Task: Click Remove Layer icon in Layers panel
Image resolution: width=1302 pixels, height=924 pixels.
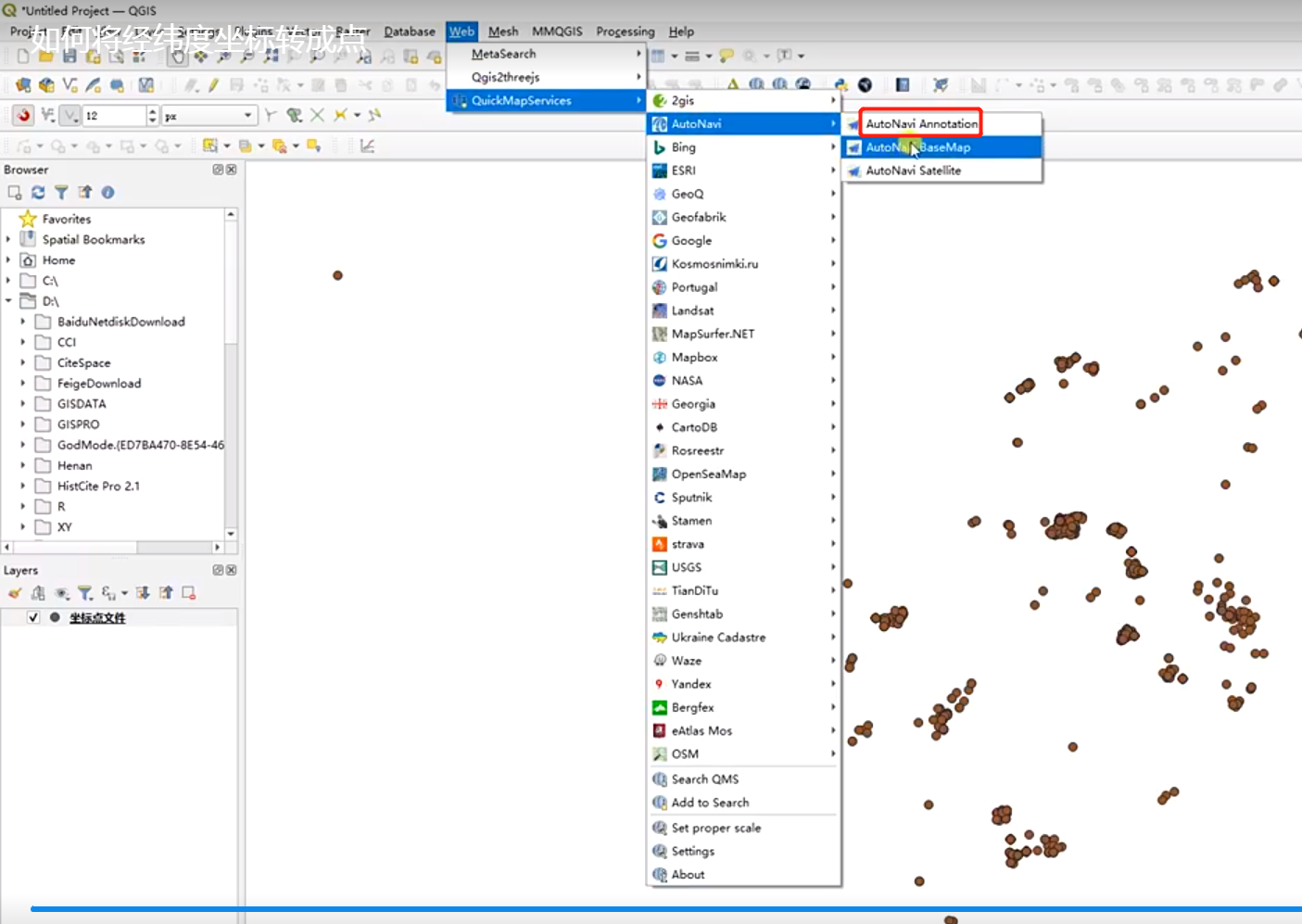Action: [189, 593]
